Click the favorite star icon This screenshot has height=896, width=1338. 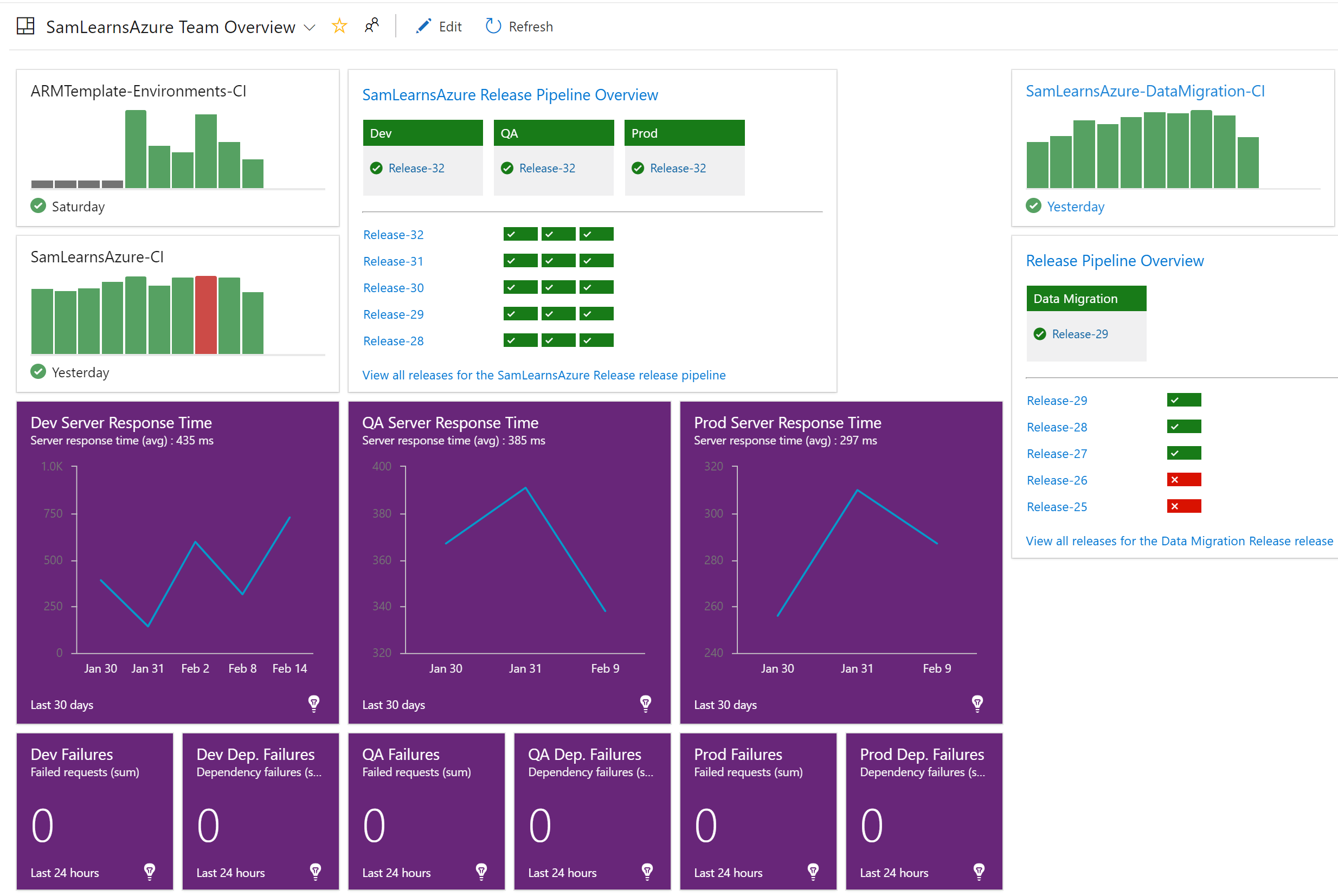(339, 25)
